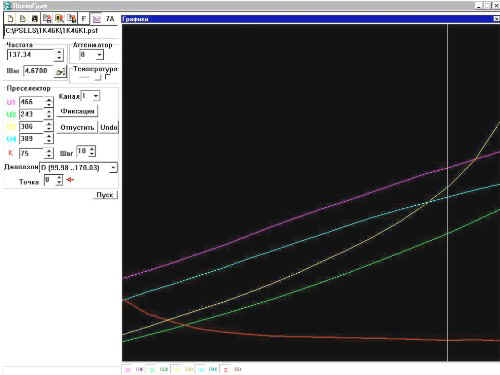Click the open document toolbar icon
This screenshot has height=375, width=500.
click(22, 19)
